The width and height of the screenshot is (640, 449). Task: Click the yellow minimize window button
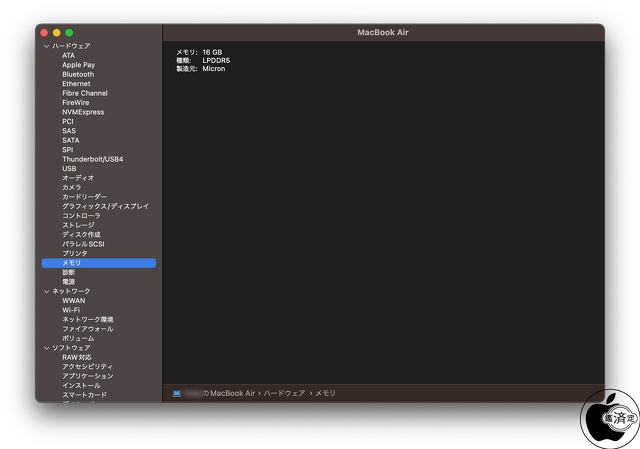[x=57, y=33]
